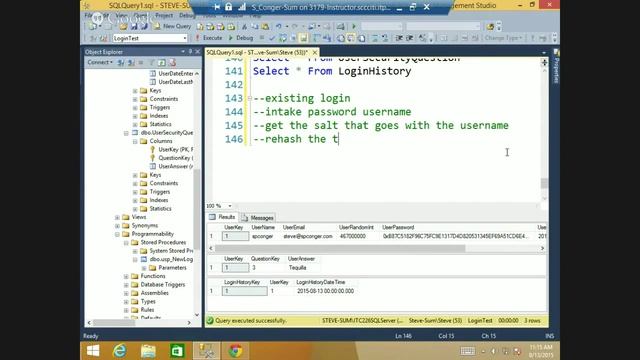Expand the Synonyms folder

click(118, 226)
